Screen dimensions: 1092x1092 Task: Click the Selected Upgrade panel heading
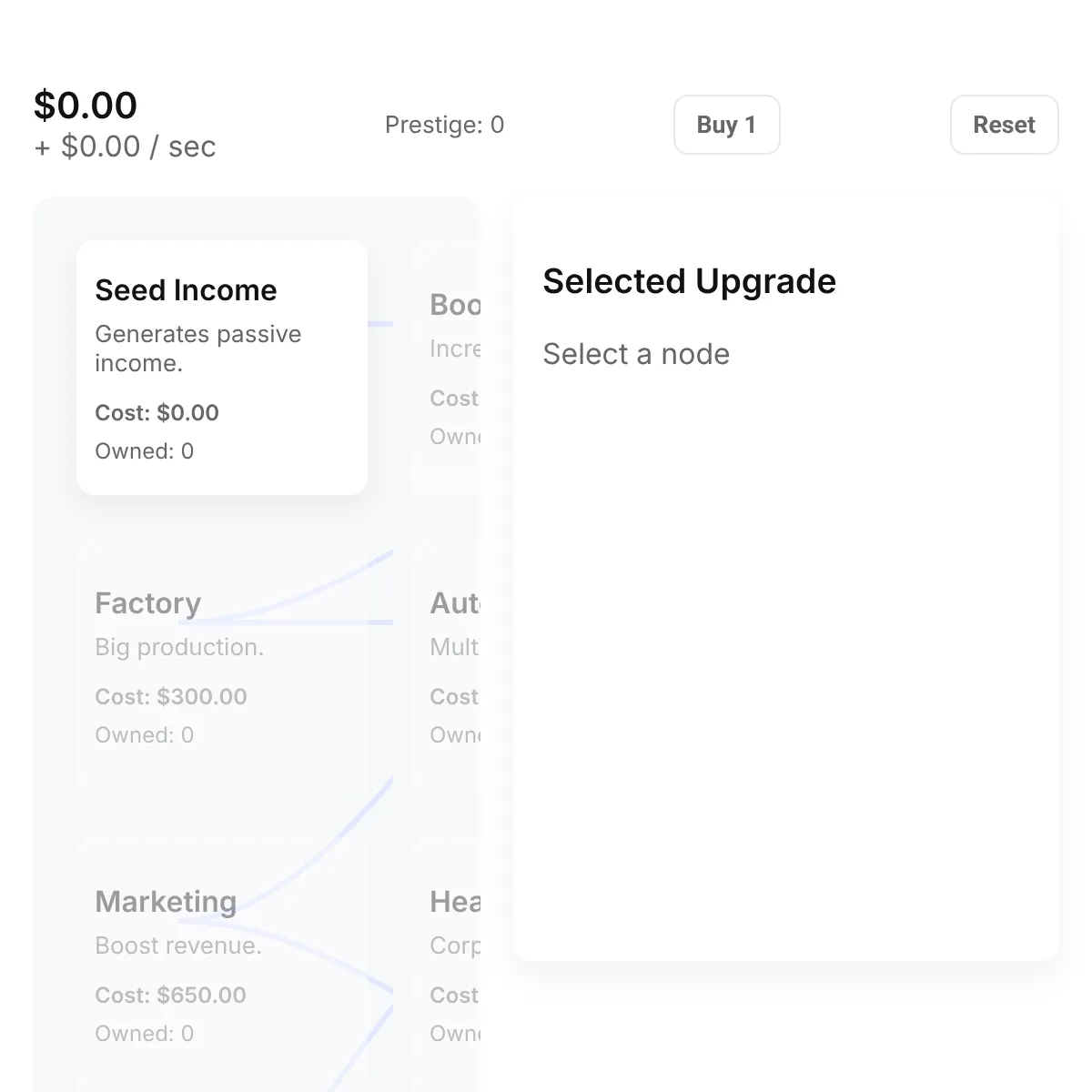pyautogui.click(x=689, y=281)
